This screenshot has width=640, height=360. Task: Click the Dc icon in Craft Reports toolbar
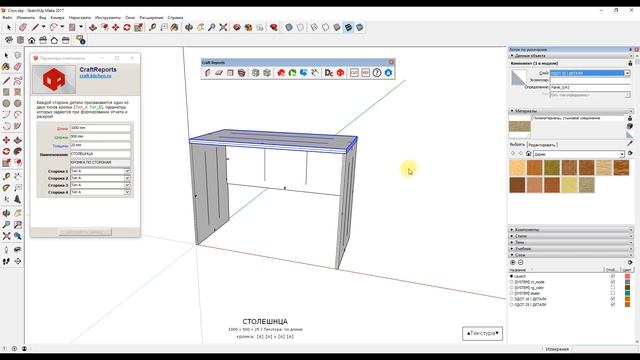tap(329, 73)
